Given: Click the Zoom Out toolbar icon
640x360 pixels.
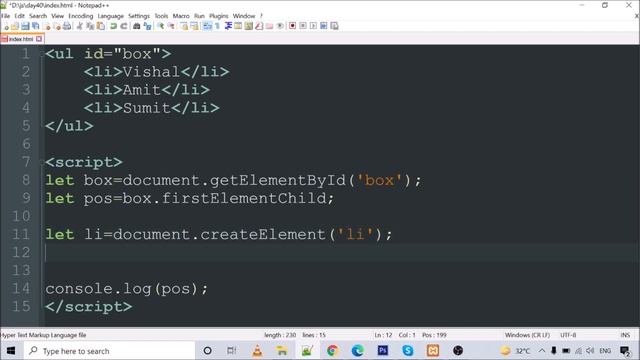Looking at the screenshot, I should (x=171, y=26).
